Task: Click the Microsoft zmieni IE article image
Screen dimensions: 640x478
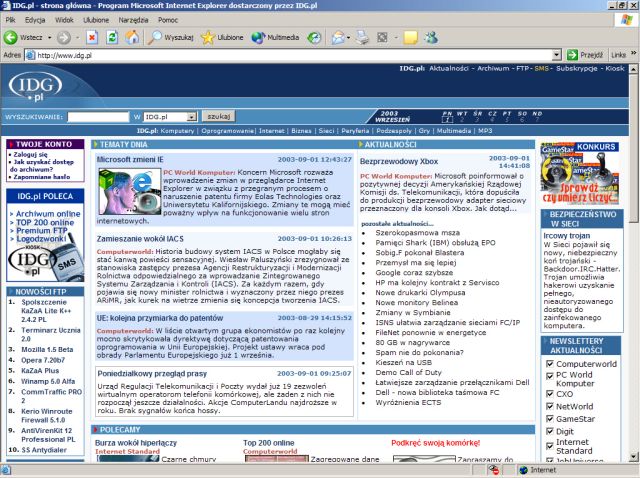Action: tap(130, 191)
